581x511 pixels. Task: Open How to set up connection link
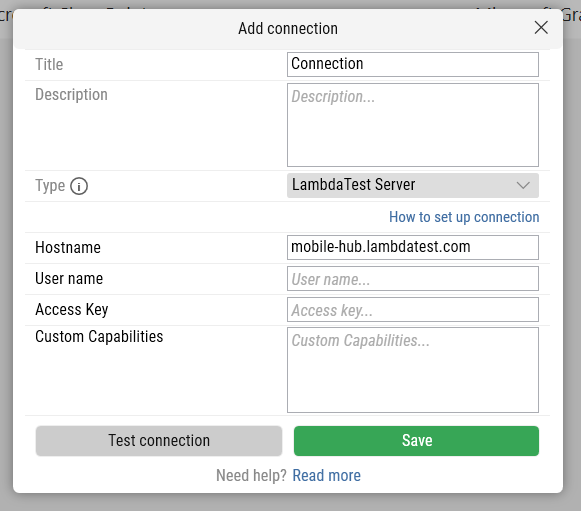point(464,217)
